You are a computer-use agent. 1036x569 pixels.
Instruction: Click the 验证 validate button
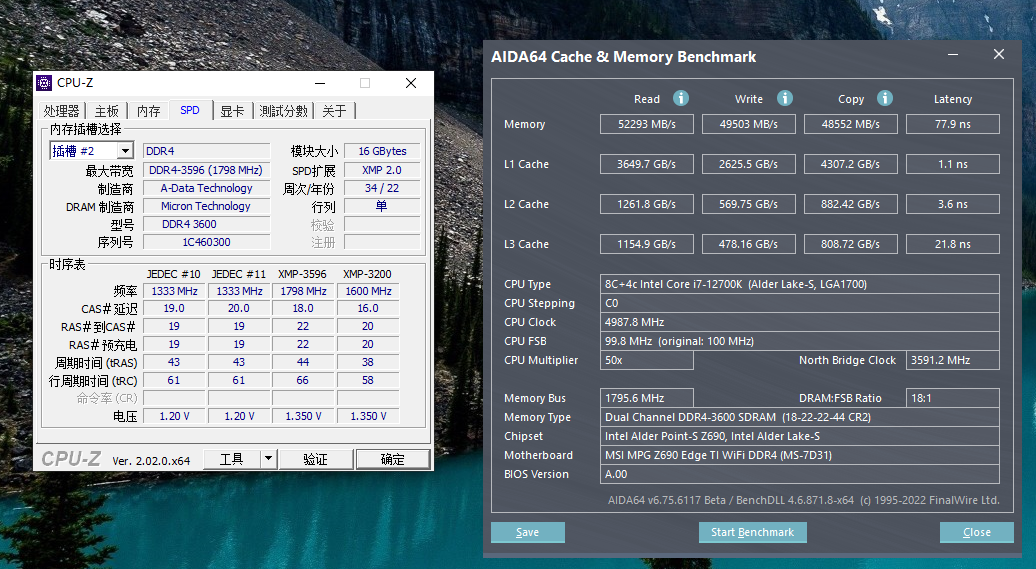[x=315, y=459]
